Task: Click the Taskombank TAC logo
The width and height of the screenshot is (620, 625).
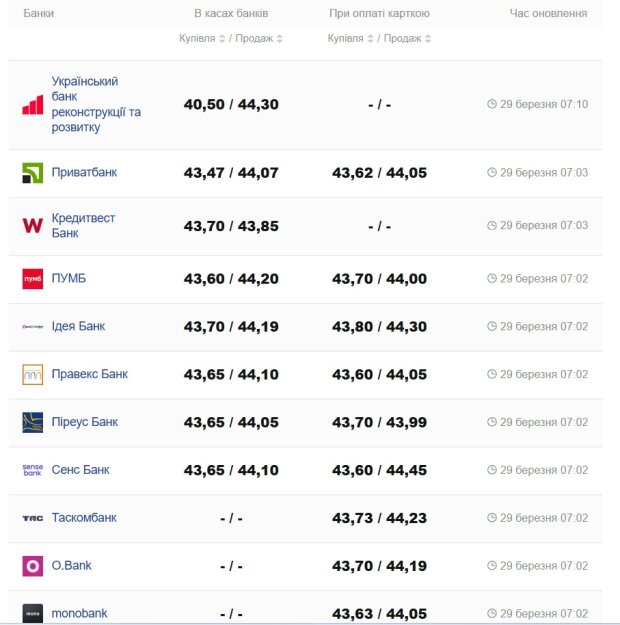Action: click(x=32, y=518)
